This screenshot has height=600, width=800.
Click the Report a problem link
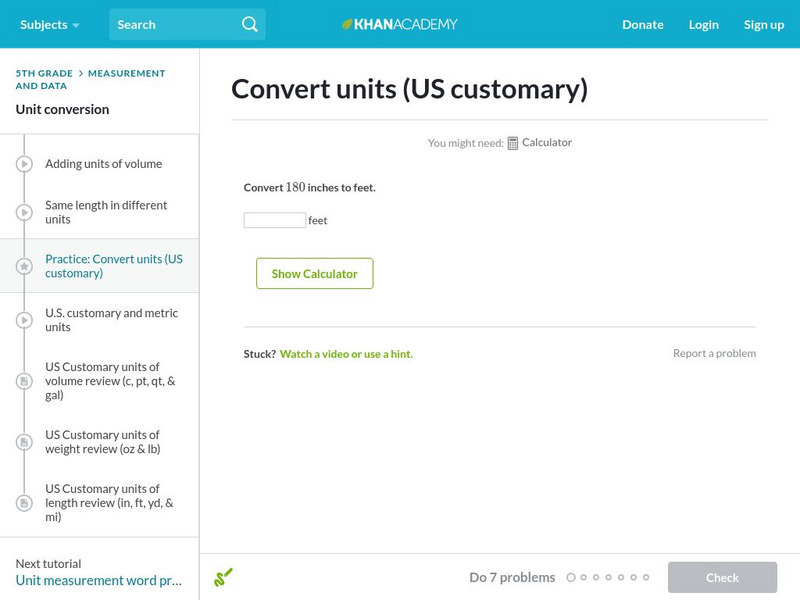(x=714, y=353)
